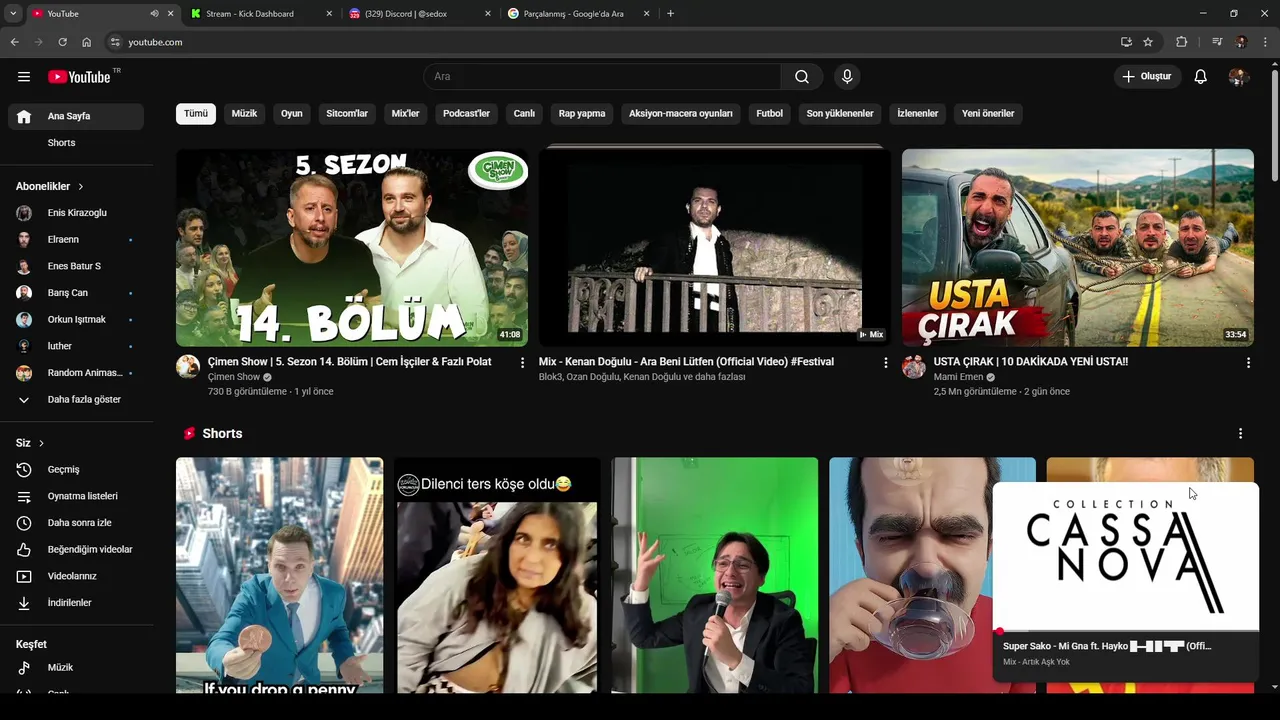
Task: Open Oynatma listeleri playlists icon
Action: 24,496
